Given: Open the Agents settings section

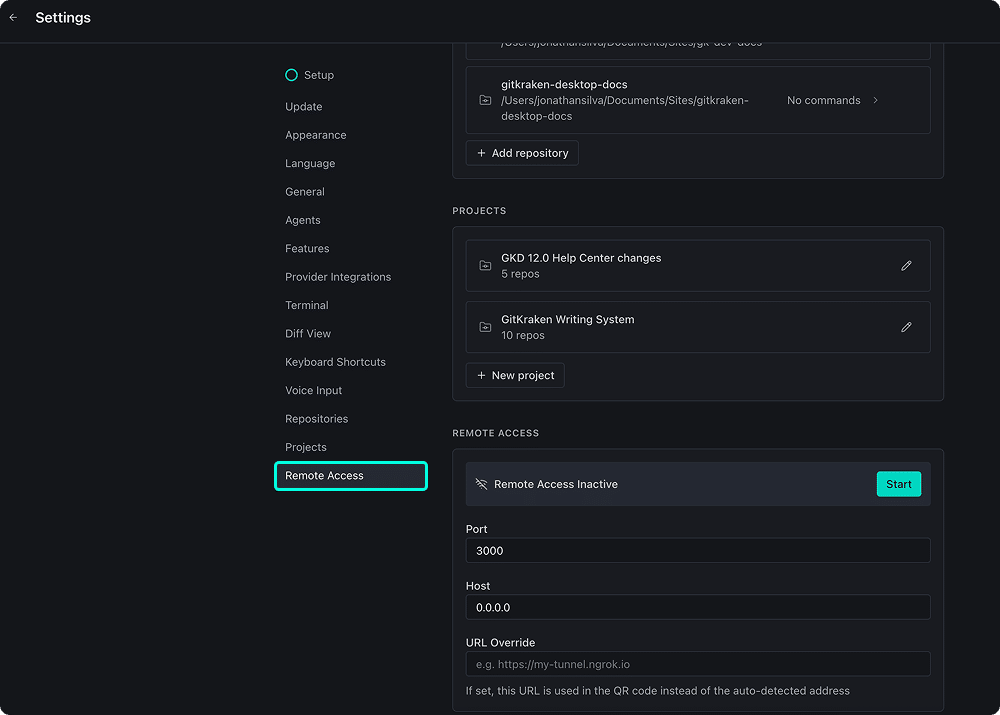Looking at the screenshot, I should tap(303, 220).
